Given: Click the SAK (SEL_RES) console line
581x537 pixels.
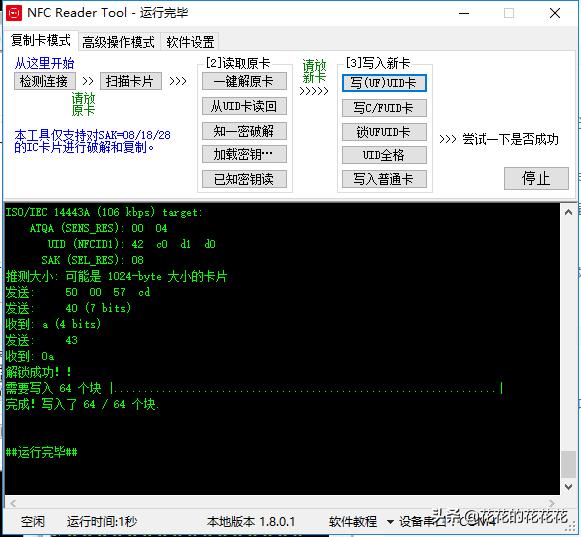Looking at the screenshot, I should [x=92, y=260].
